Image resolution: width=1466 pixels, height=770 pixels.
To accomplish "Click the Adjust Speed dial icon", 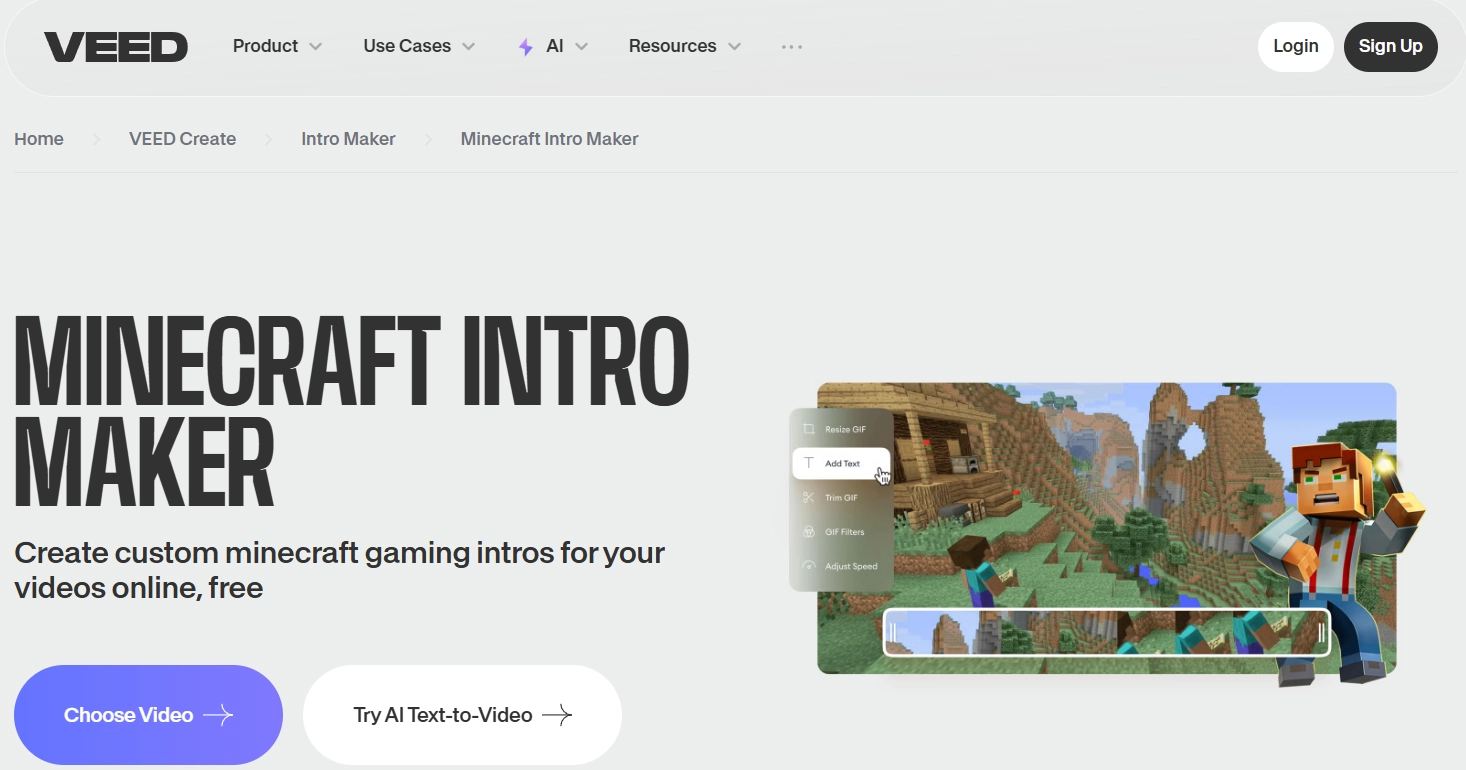I will [x=810, y=565].
